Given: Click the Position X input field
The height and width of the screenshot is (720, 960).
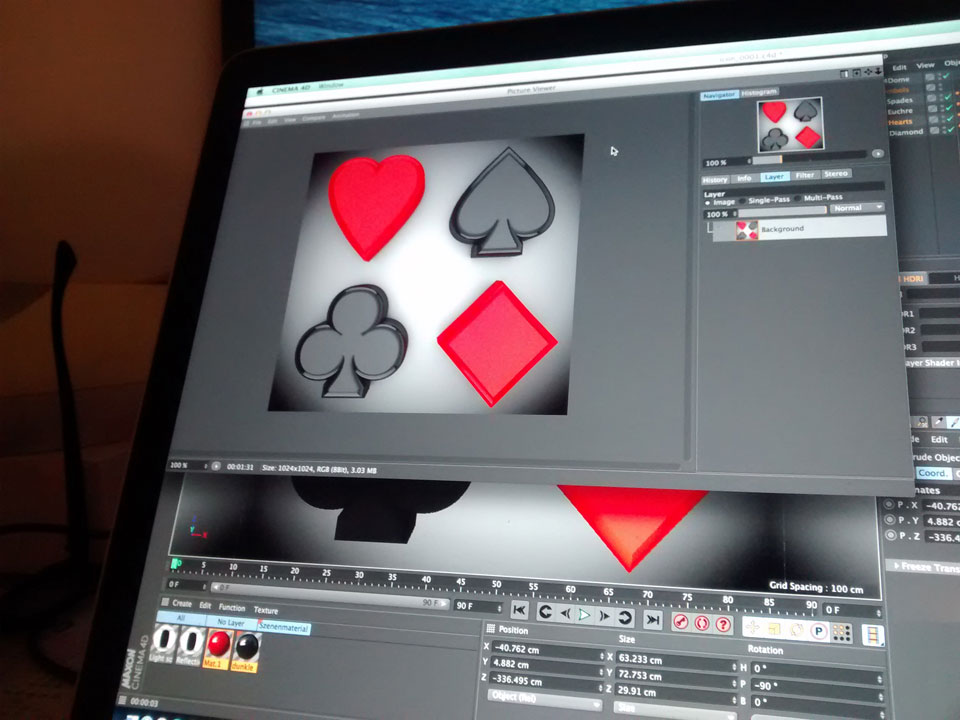Looking at the screenshot, I should (545, 650).
